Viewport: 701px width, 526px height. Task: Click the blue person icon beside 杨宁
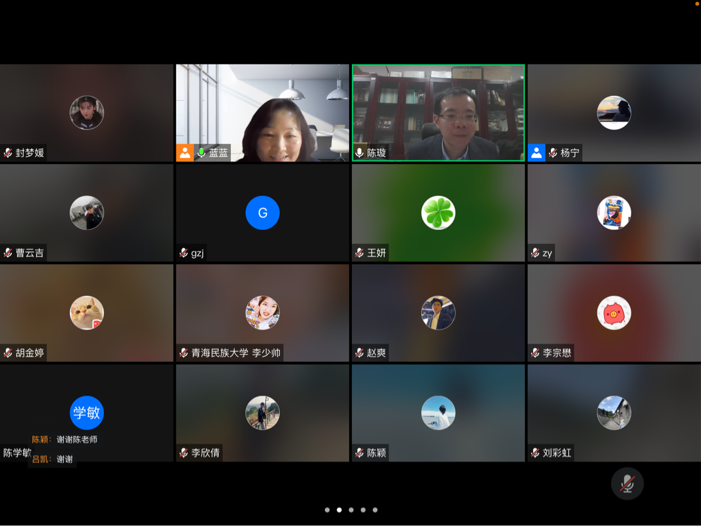click(537, 153)
